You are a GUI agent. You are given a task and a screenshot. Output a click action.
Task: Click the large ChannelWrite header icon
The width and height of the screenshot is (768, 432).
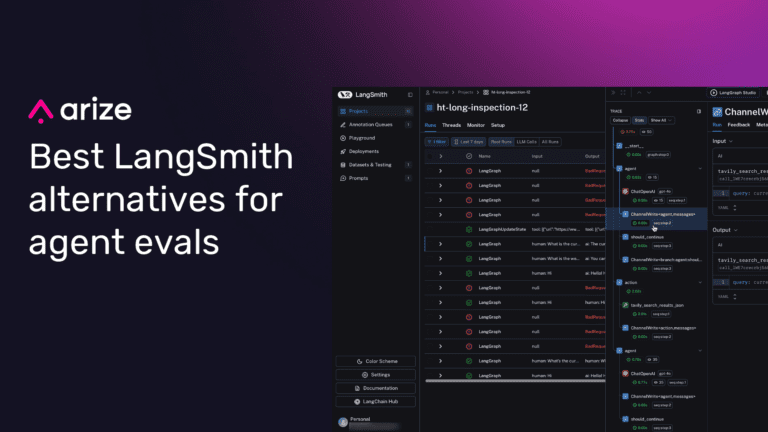tap(717, 112)
